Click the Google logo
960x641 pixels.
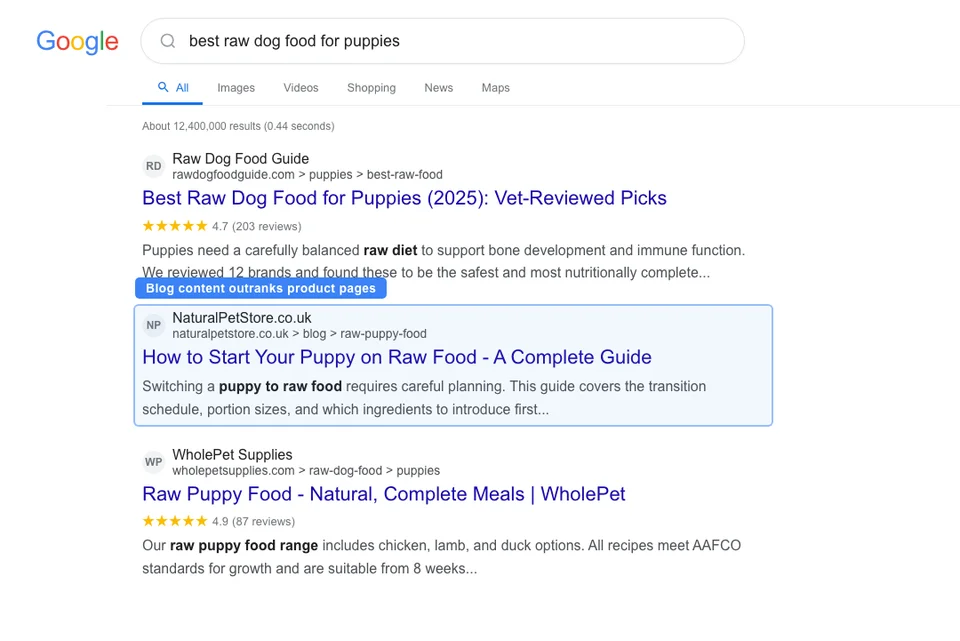(x=77, y=41)
